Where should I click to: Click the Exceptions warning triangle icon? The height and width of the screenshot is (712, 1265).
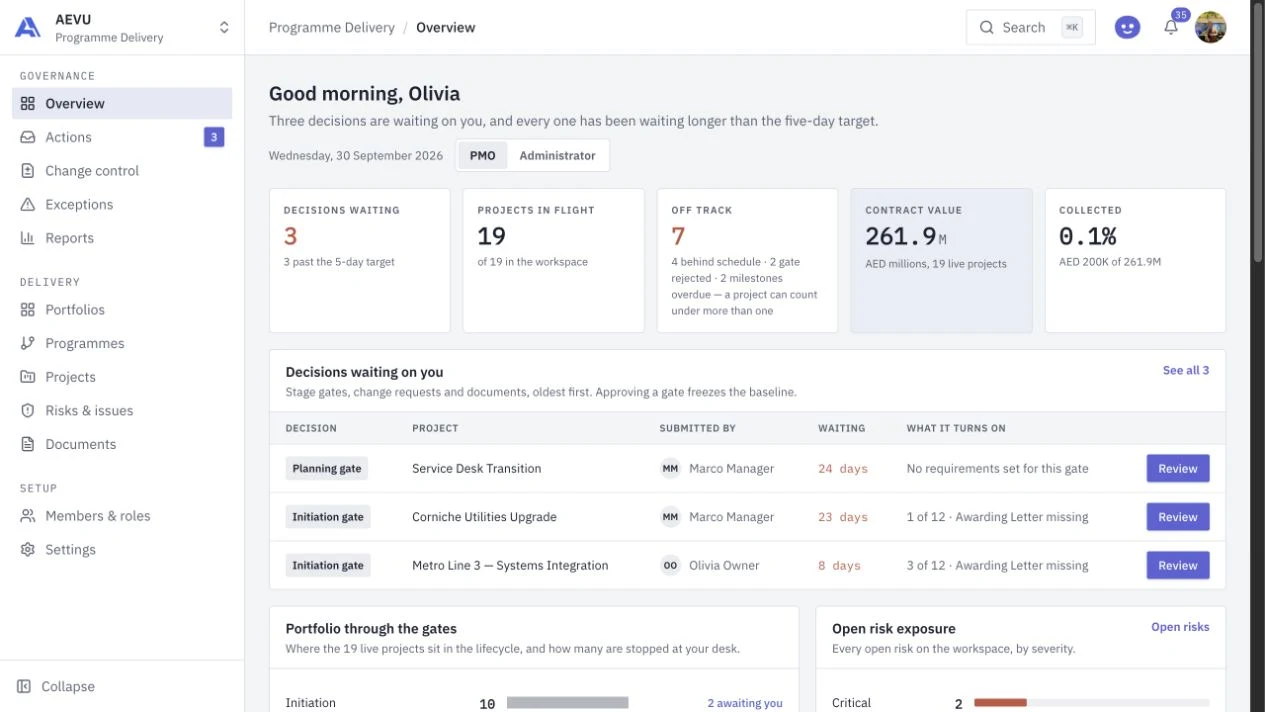[27, 204]
